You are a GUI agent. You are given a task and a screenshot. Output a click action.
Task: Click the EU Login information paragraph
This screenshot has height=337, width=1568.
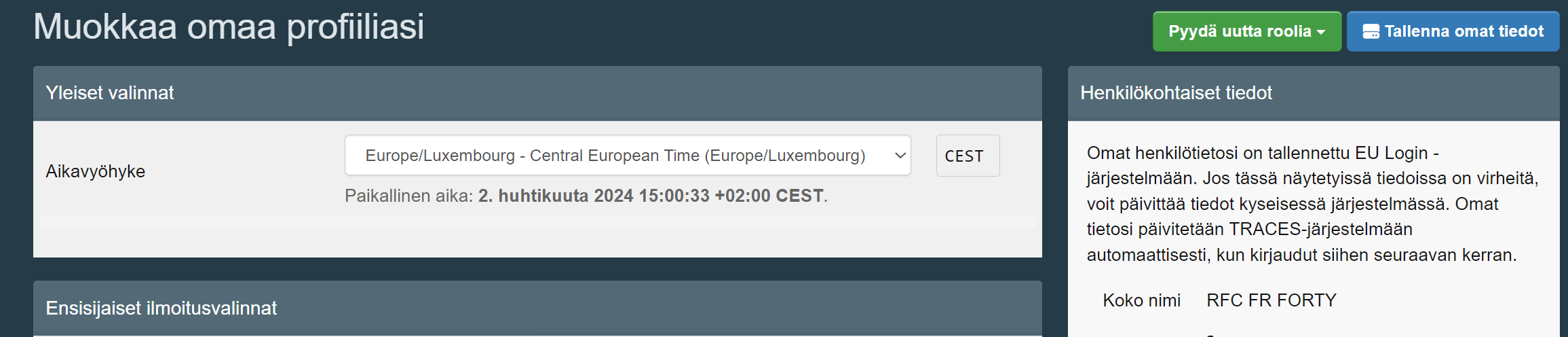click(1313, 204)
